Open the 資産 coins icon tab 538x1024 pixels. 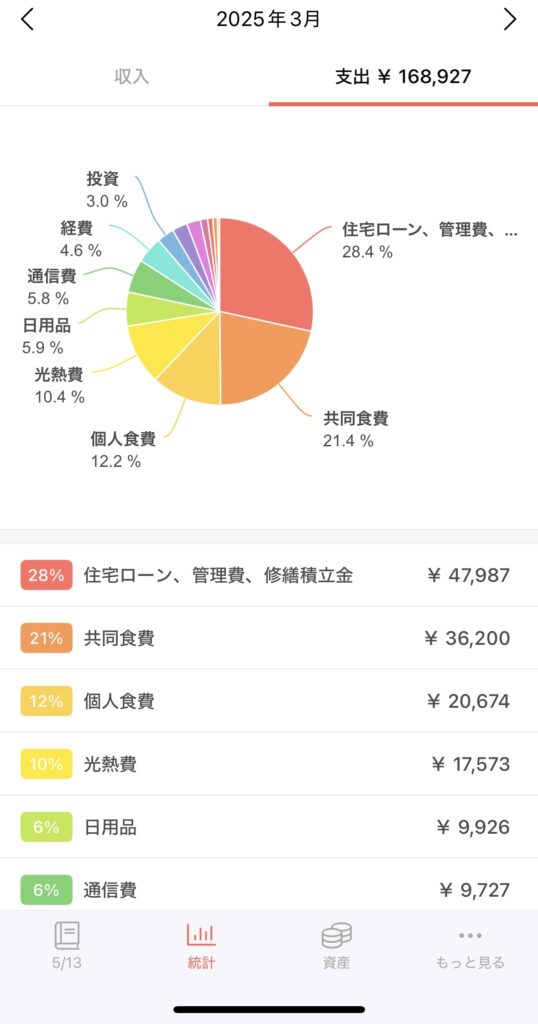tap(336, 945)
